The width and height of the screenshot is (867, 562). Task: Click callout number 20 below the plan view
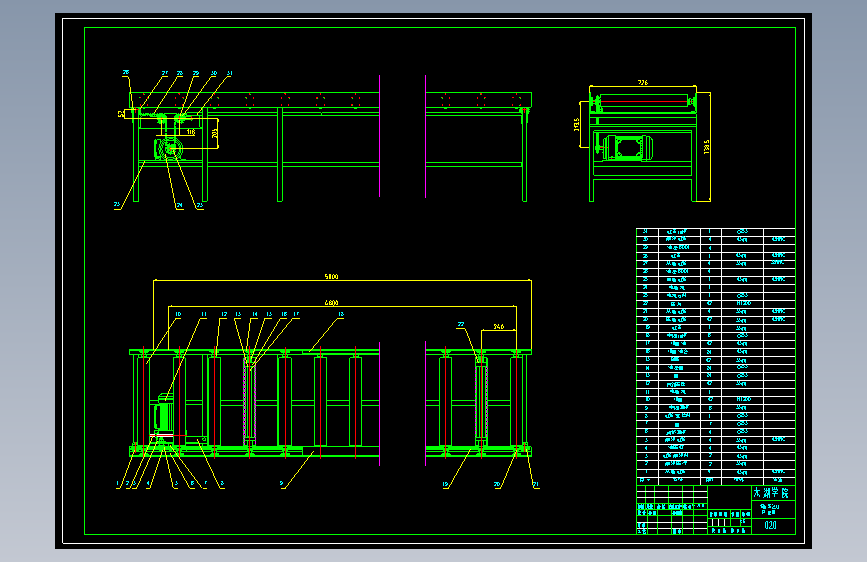[497, 485]
